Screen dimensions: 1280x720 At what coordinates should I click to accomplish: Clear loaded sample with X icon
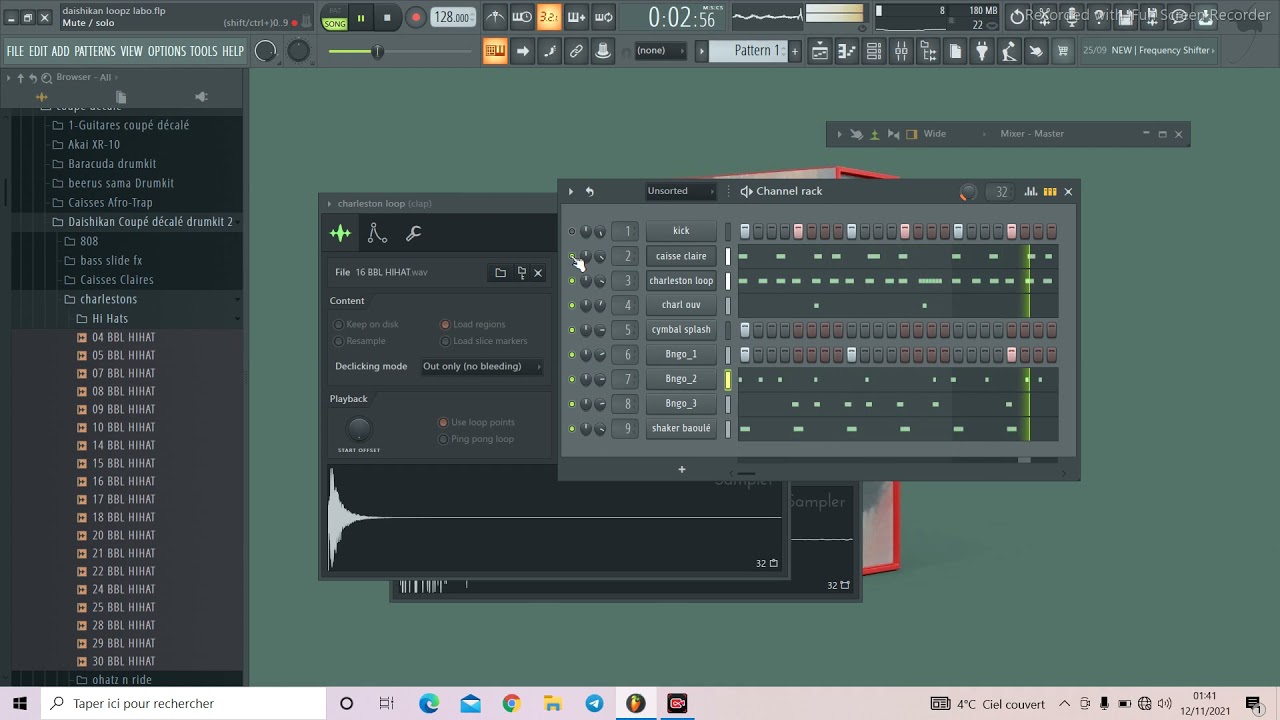[538, 272]
